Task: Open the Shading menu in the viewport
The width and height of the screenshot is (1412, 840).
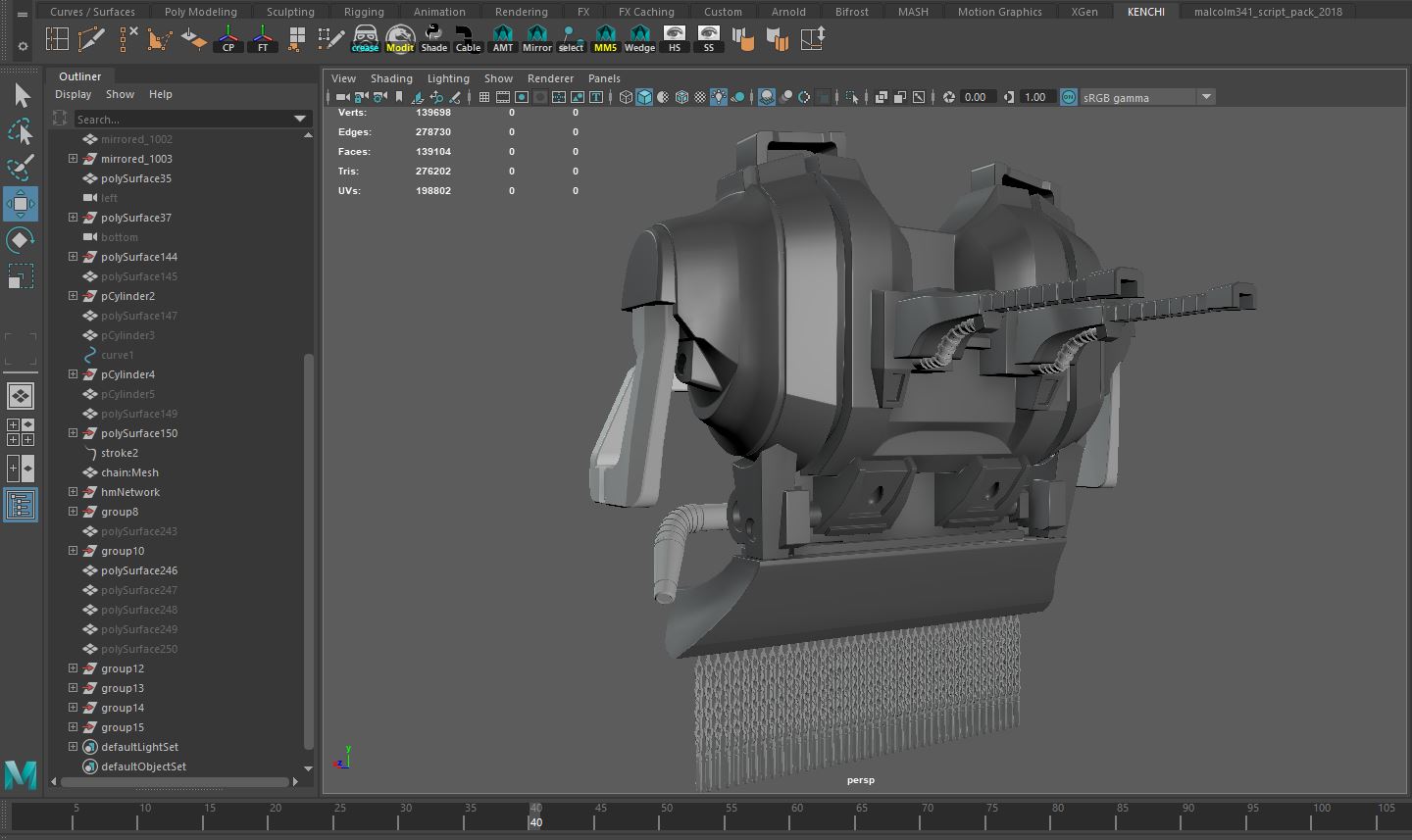Action: click(x=391, y=78)
